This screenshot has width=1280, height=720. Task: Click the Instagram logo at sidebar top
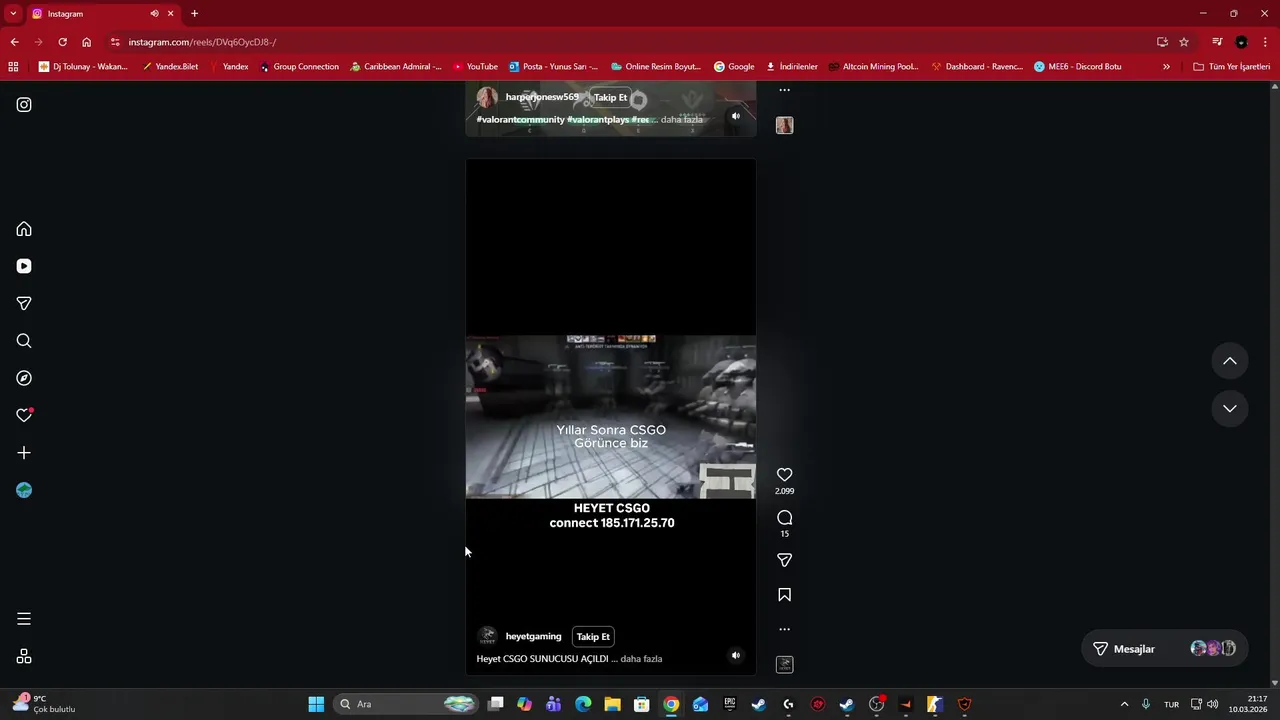coord(24,105)
